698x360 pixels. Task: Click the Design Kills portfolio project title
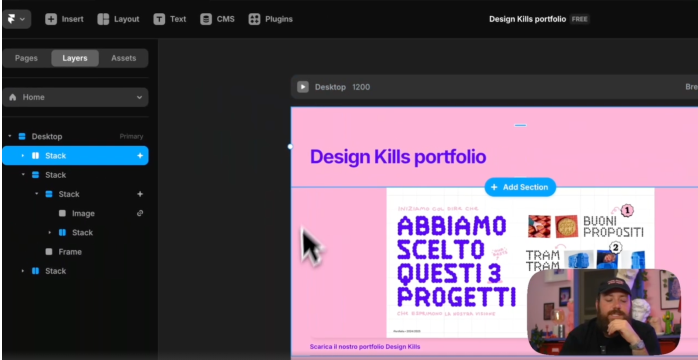[528, 19]
